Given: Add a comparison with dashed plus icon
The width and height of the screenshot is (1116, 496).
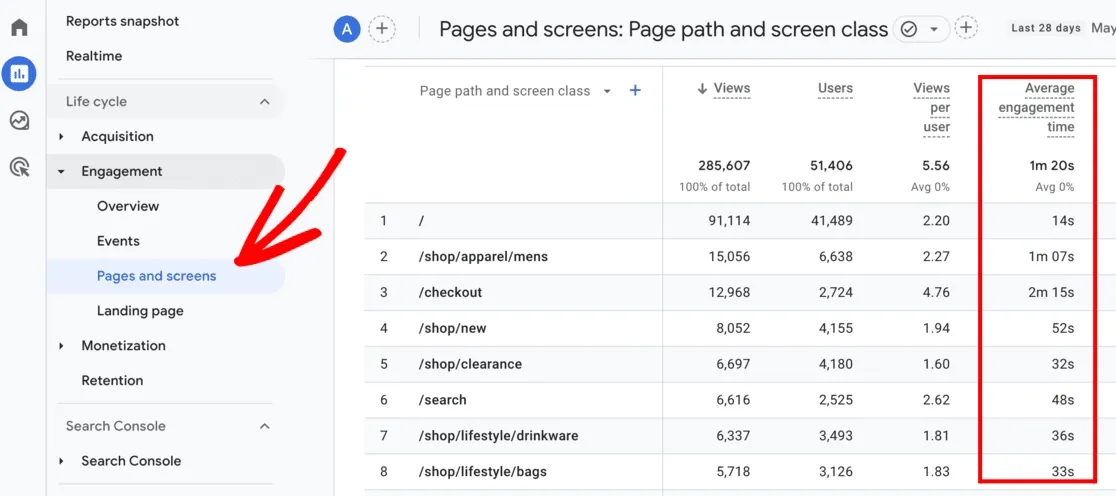Looking at the screenshot, I should pyautogui.click(x=381, y=29).
